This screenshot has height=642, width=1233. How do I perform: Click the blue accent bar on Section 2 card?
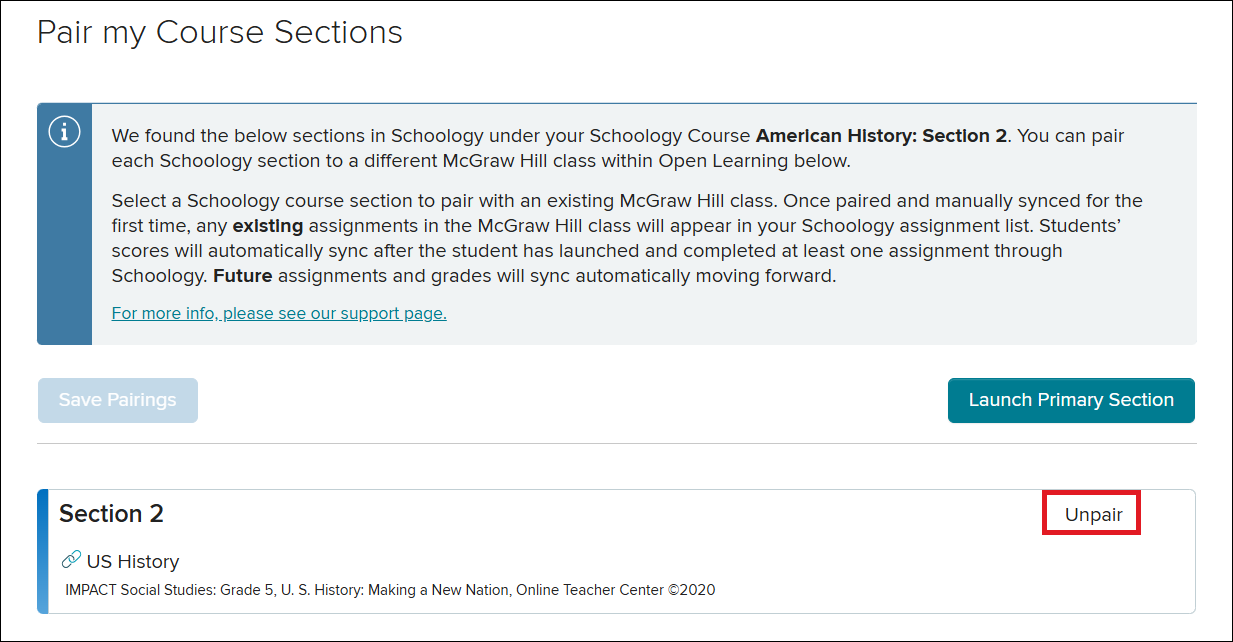coord(42,551)
